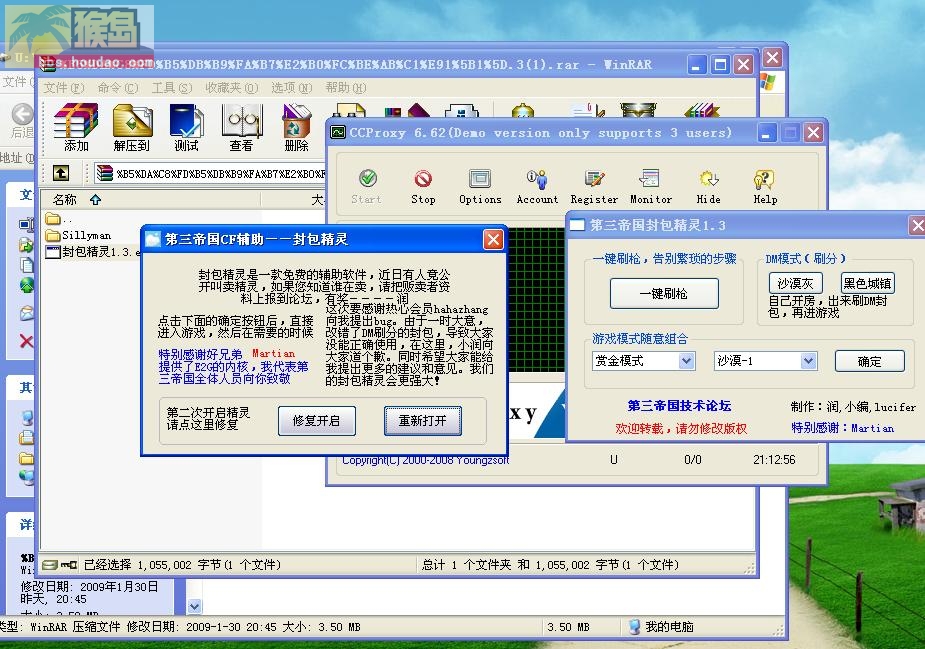Click the 黑色城镇 map button
Image resolution: width=925 pixels, height=649 pixels.
[867, 283]
